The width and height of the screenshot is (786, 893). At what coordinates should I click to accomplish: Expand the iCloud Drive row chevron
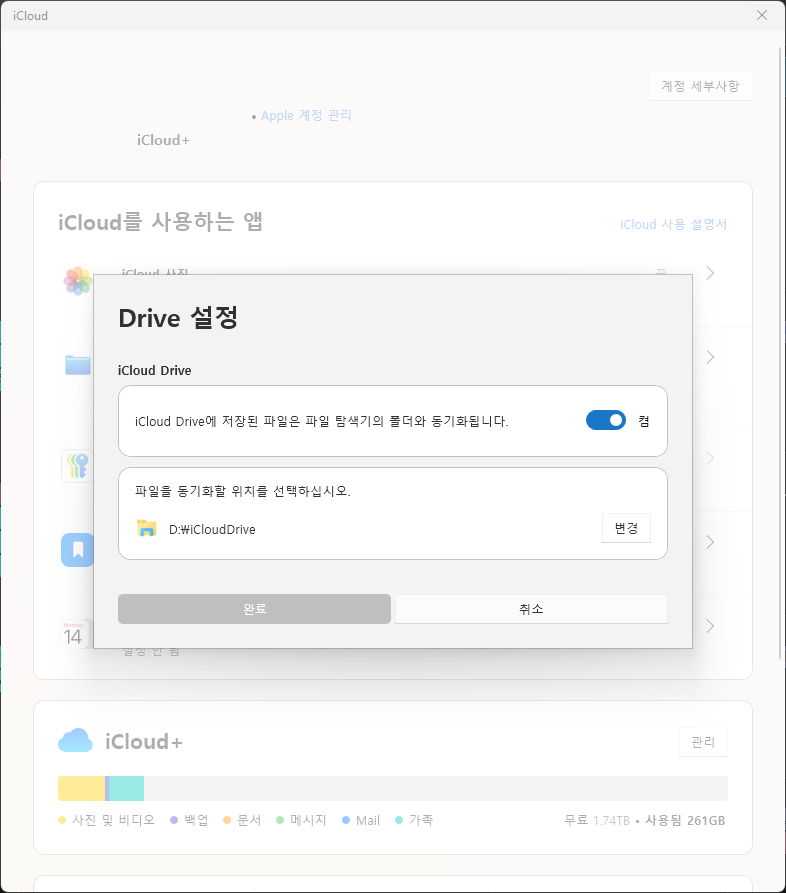click(710, 357)
